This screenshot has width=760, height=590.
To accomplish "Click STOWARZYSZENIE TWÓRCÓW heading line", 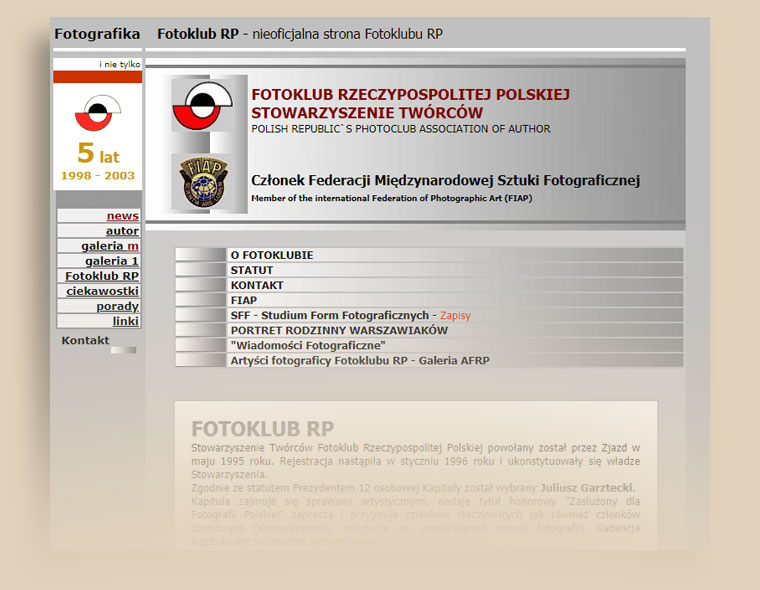I will pyautogui.click(x=367, y=112).
